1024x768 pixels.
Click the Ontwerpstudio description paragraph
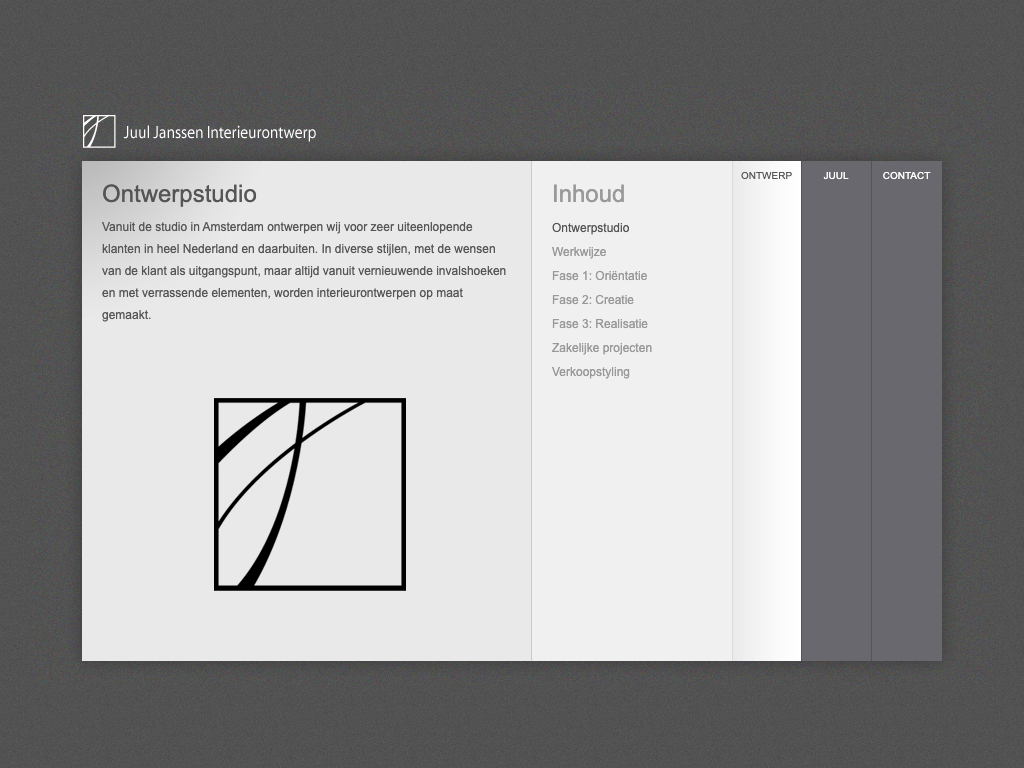point(304,271)
